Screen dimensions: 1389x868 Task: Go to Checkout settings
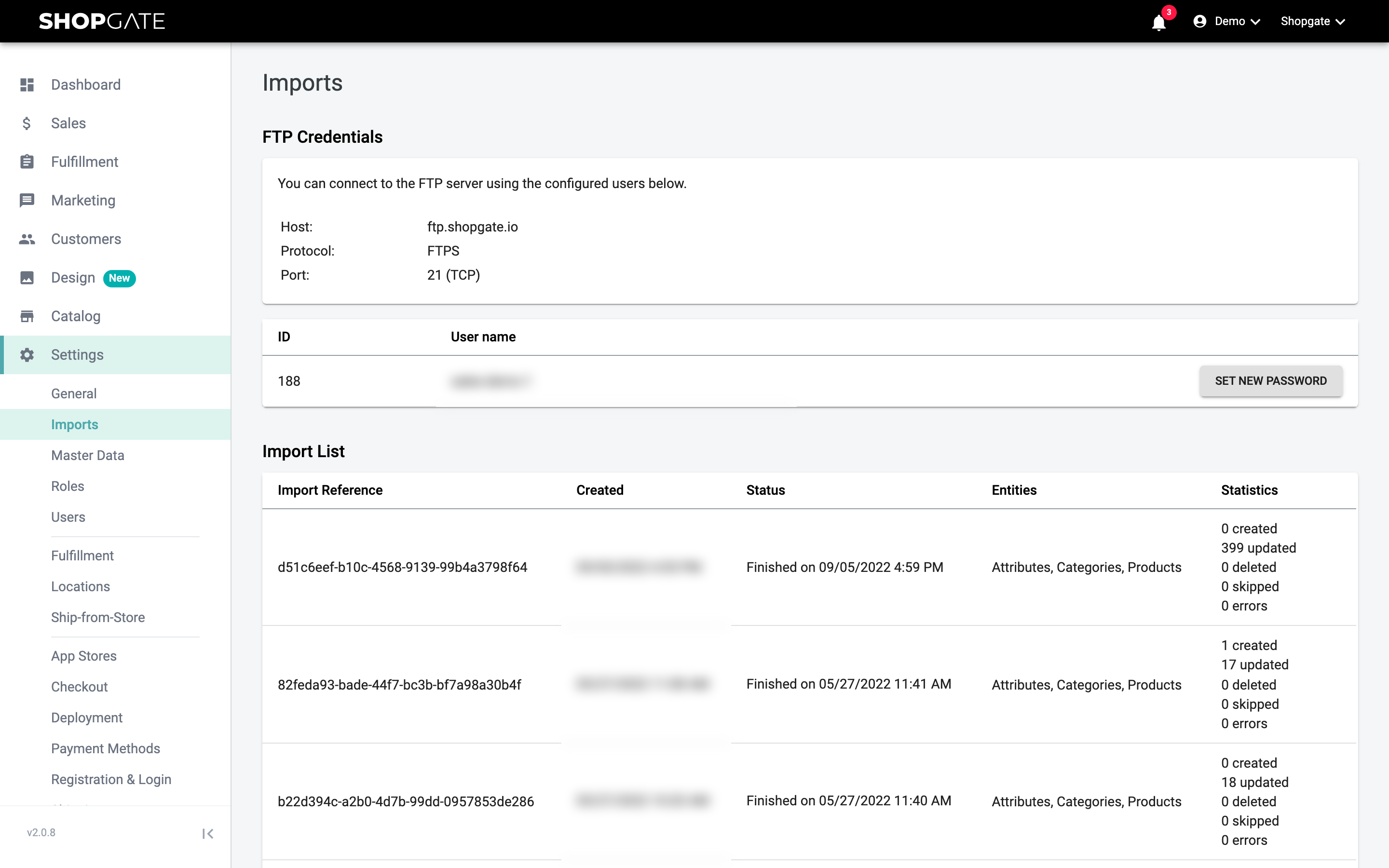coord(79,687)
